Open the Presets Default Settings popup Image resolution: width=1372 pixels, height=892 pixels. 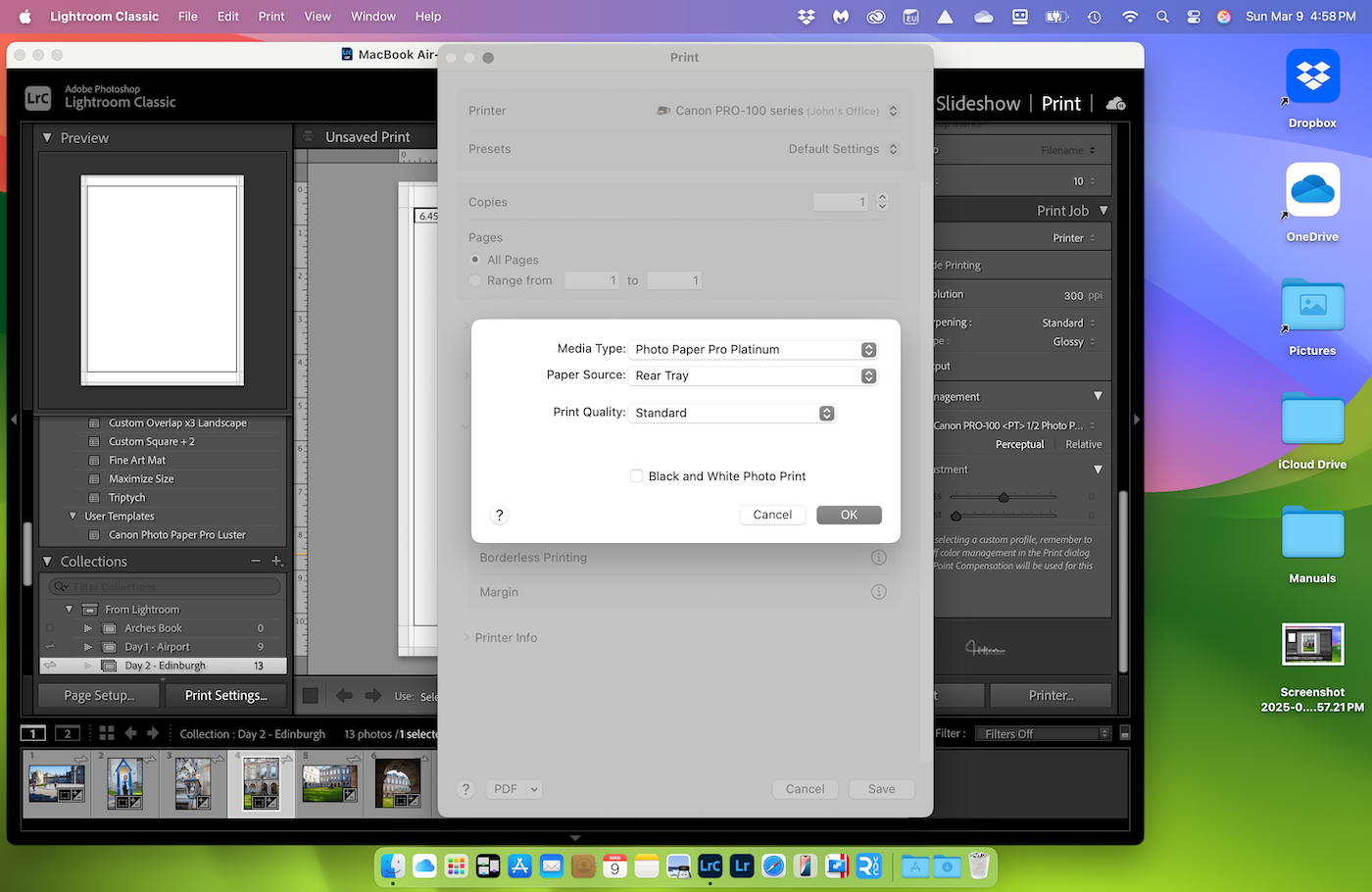[843, 149]
